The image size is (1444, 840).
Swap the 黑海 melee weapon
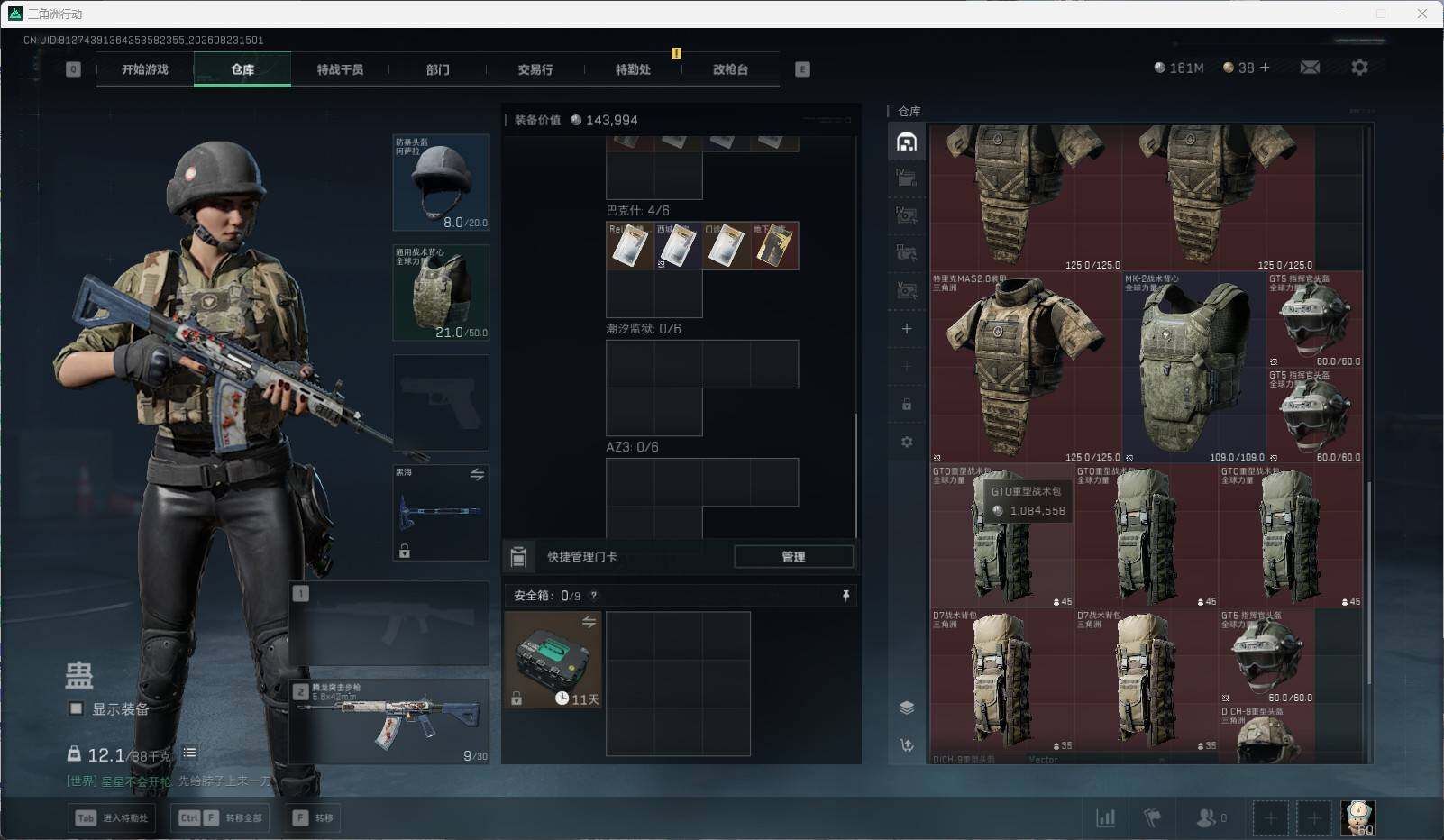477,474
